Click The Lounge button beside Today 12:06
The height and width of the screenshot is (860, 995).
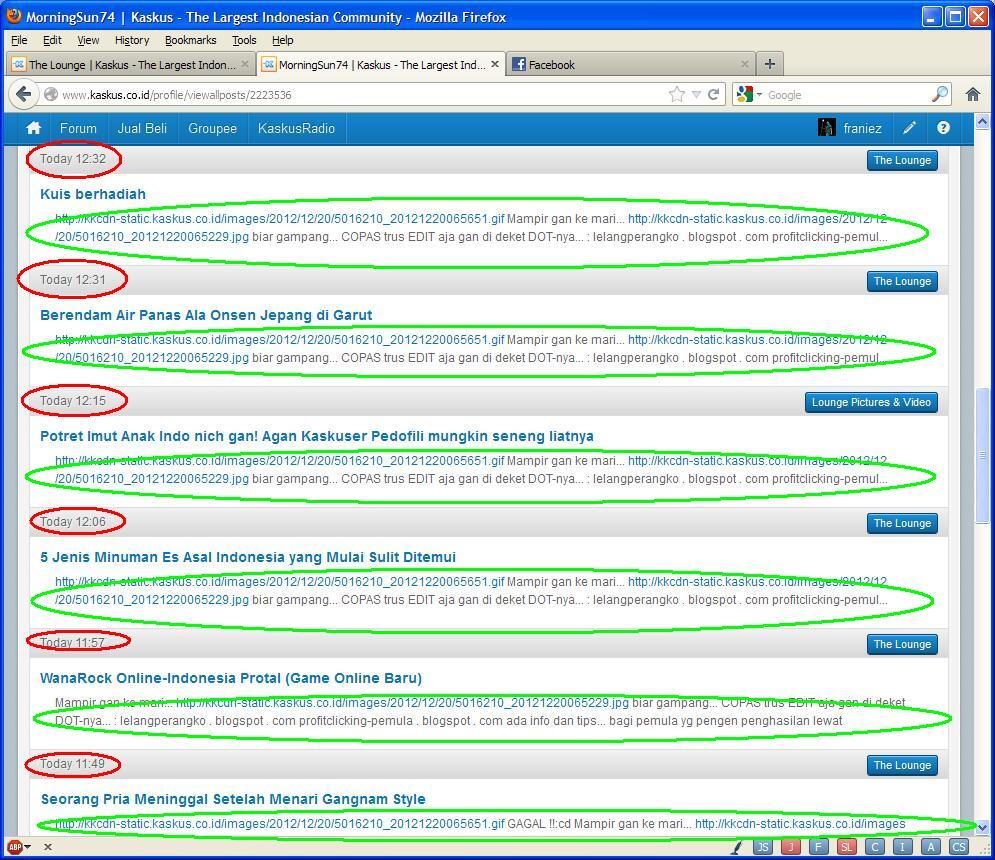[x=902, y=523]
